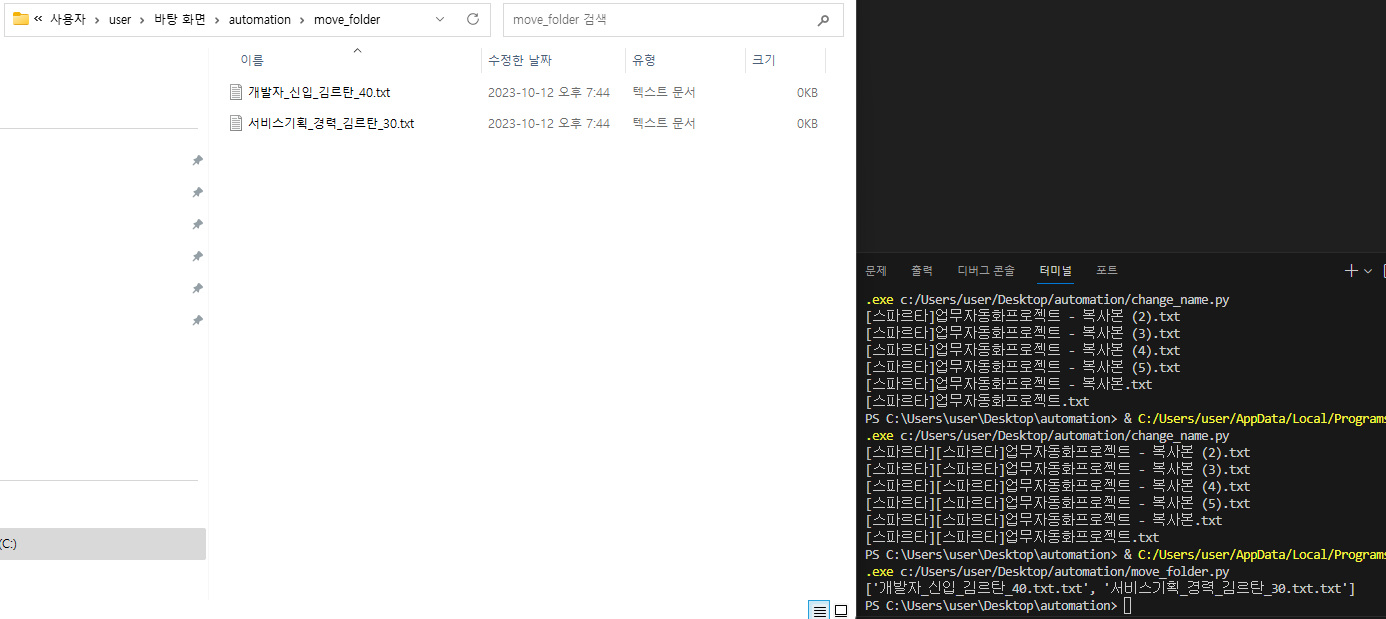Image resolution: width=1386 pixels, height=619 pixels.
Task: Open the address bar history dropdown
Action: point(441,19)
